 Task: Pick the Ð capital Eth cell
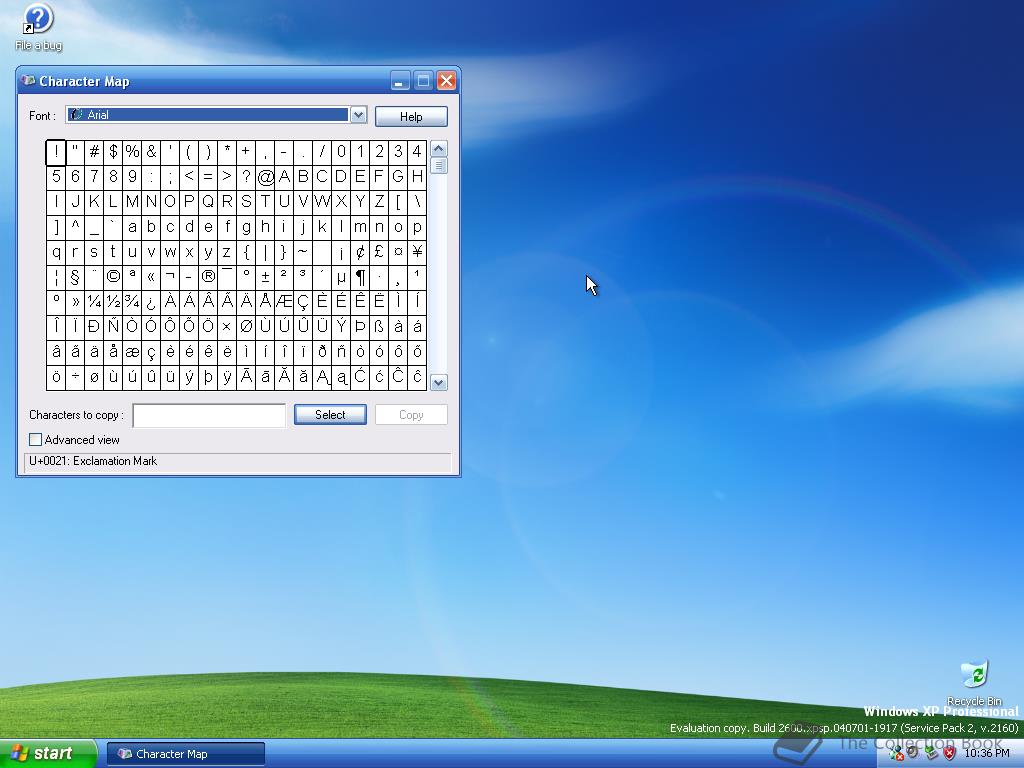94,327
